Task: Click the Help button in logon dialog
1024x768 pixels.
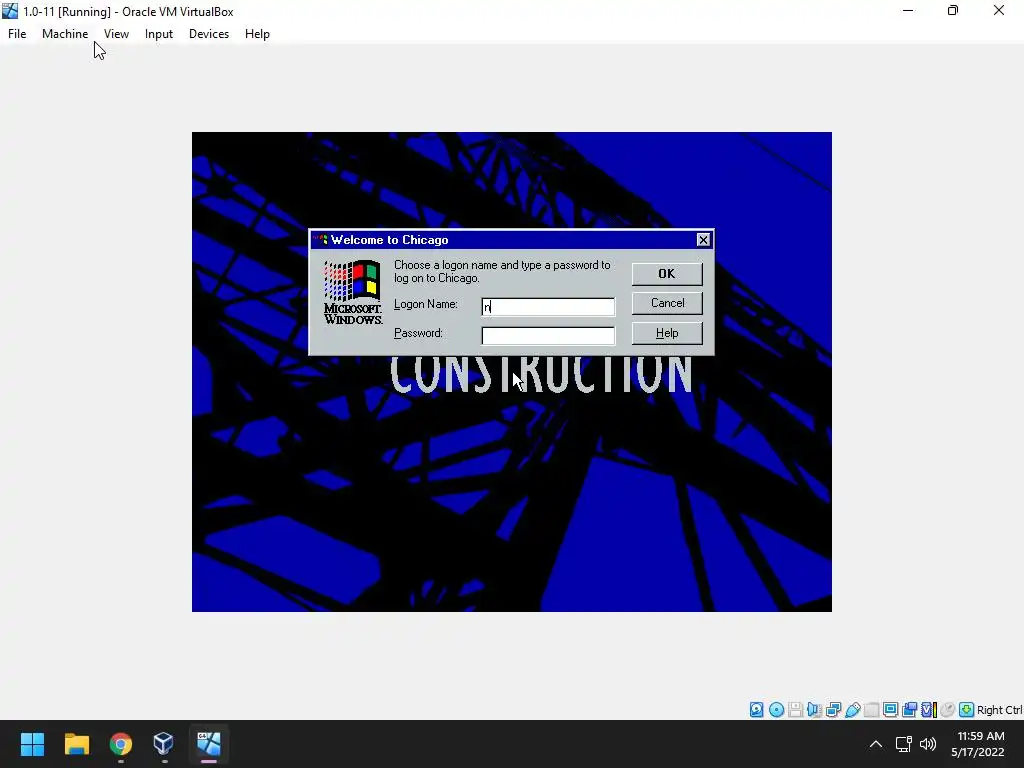Action: [x=667, y=333]
